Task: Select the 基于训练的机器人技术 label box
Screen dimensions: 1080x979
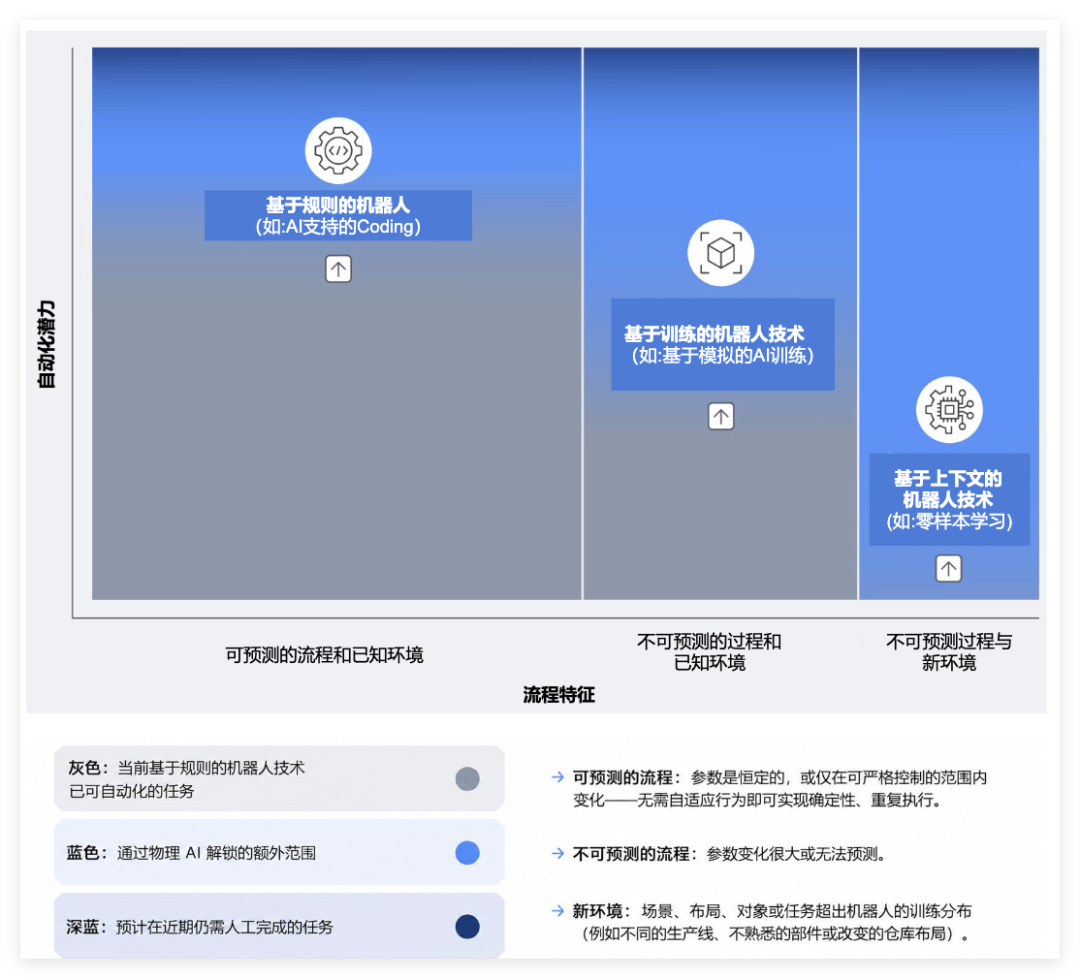Action: click(x=723, y=344)
